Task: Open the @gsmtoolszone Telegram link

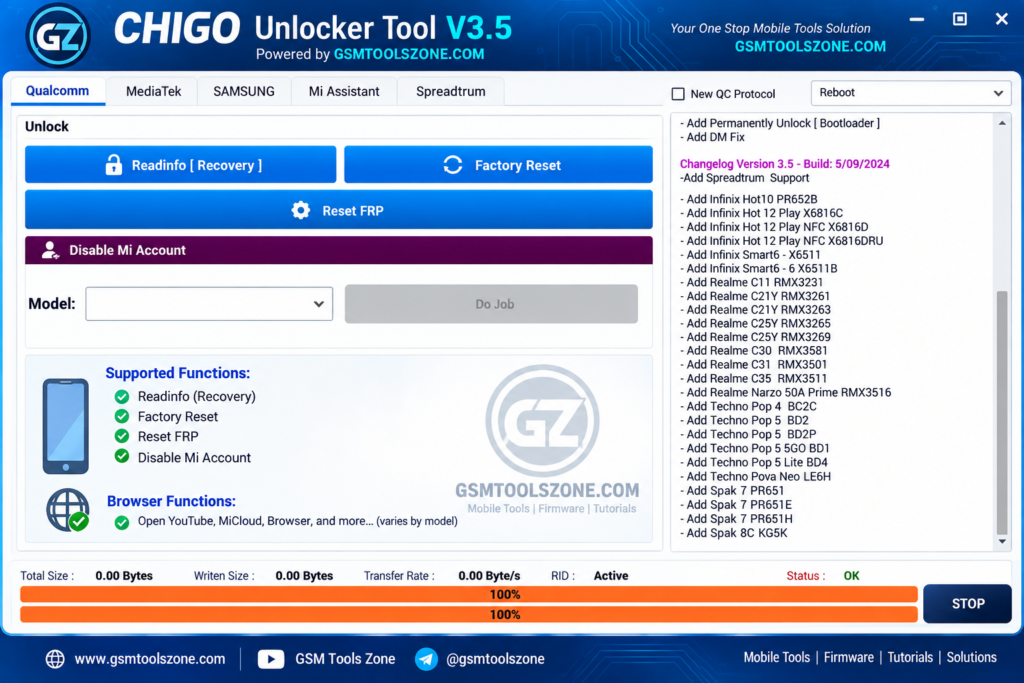Action: [495, 659]
